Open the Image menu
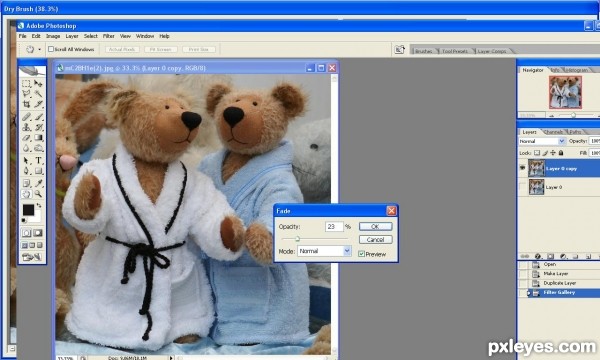 coord(53,36)
